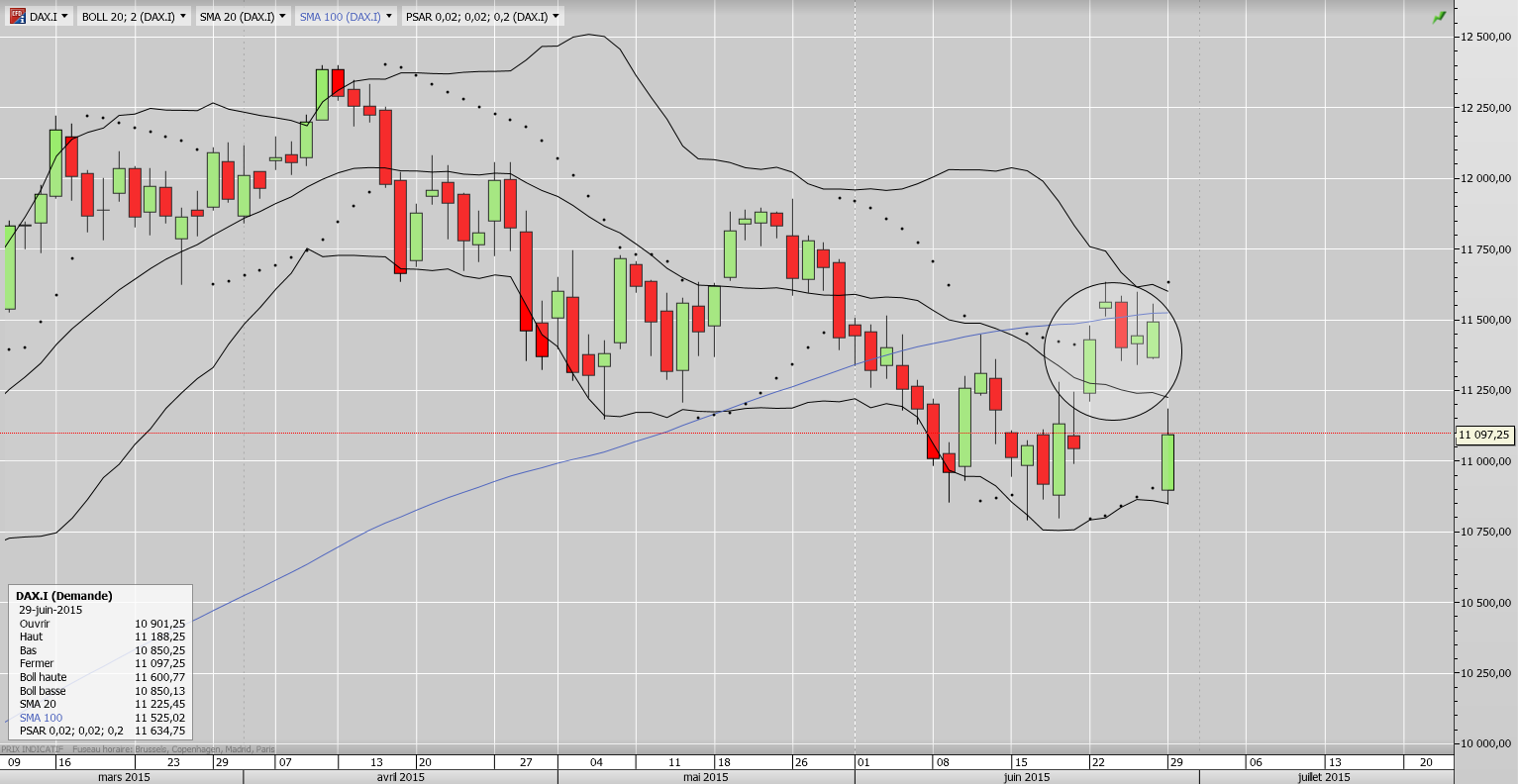This screenshot has height=784, width=1518.
Task: Click the PRIX INDICATIF notice
Action: pyautogui.click(x=32, y=749)
